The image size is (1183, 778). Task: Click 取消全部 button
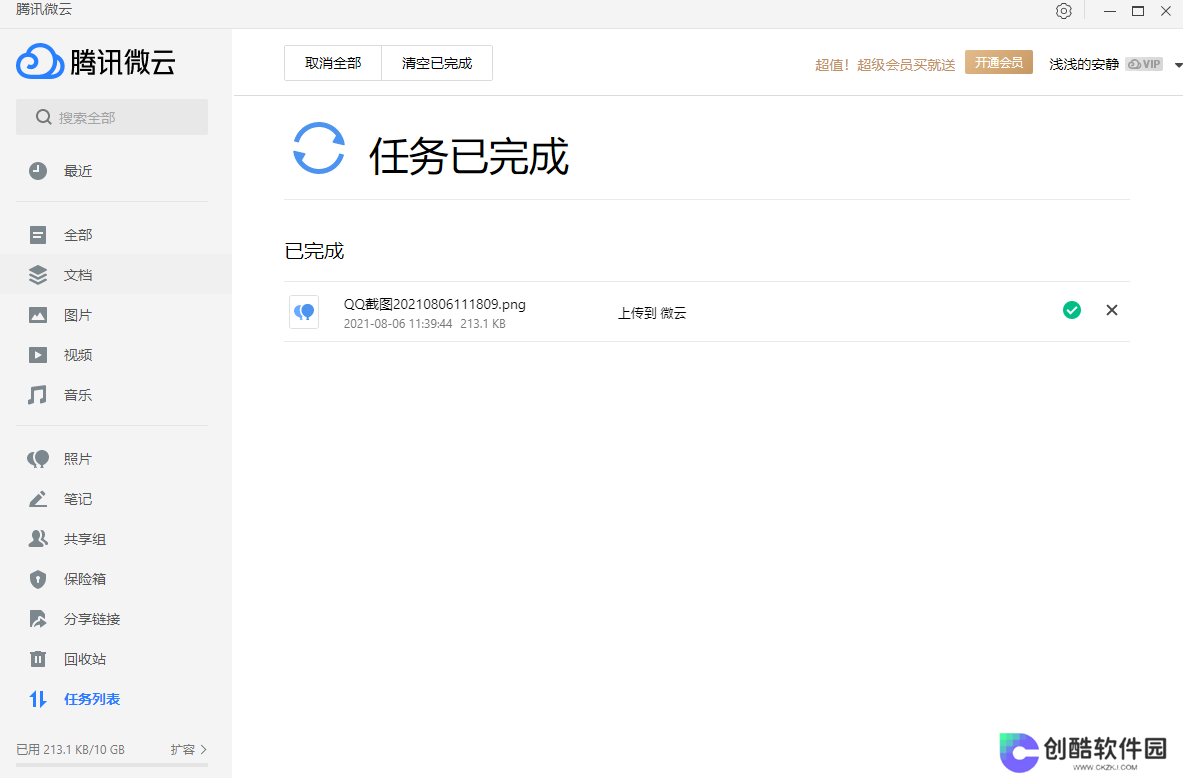(x=333, y=63)
